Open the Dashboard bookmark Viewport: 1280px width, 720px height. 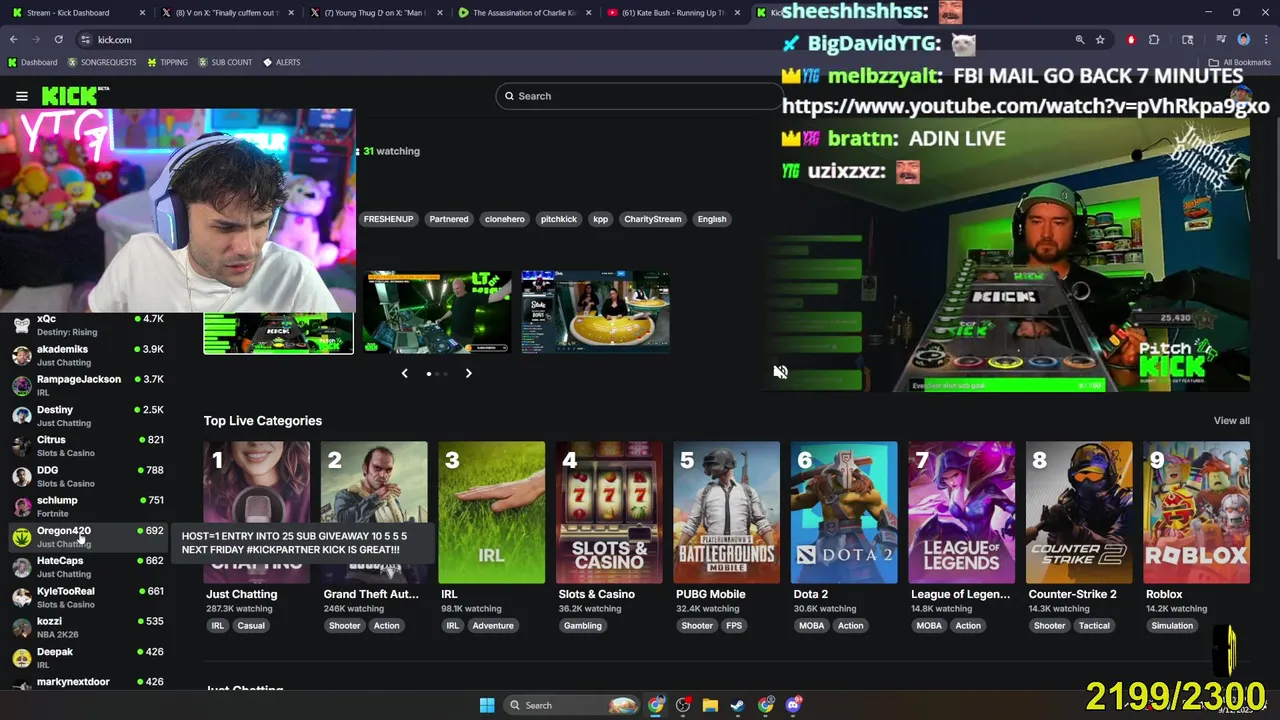pos(32,62)
